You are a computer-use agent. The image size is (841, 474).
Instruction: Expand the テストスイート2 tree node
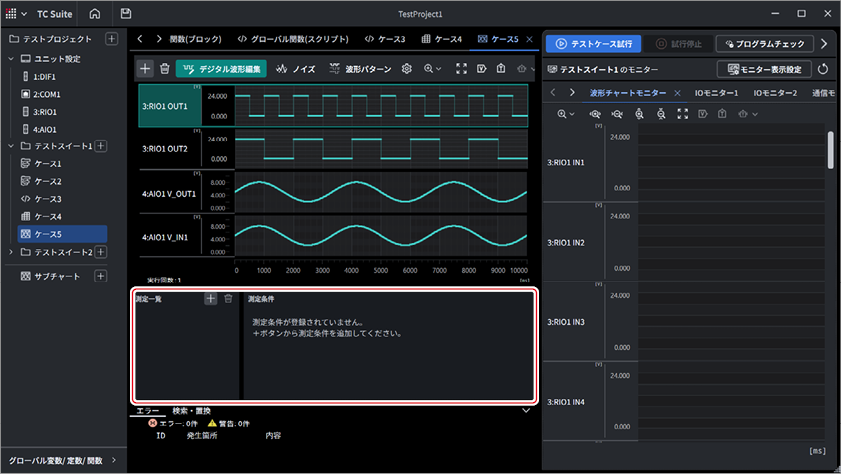[x=11, y=252]
